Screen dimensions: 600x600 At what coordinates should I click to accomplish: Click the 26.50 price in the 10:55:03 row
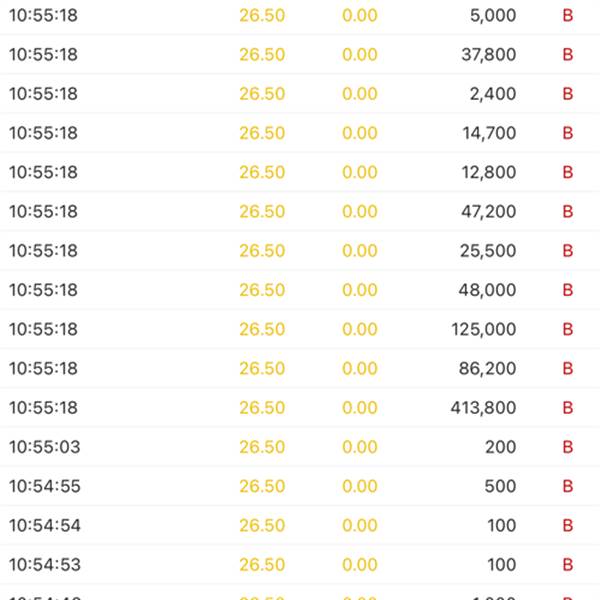pos(262,447)
